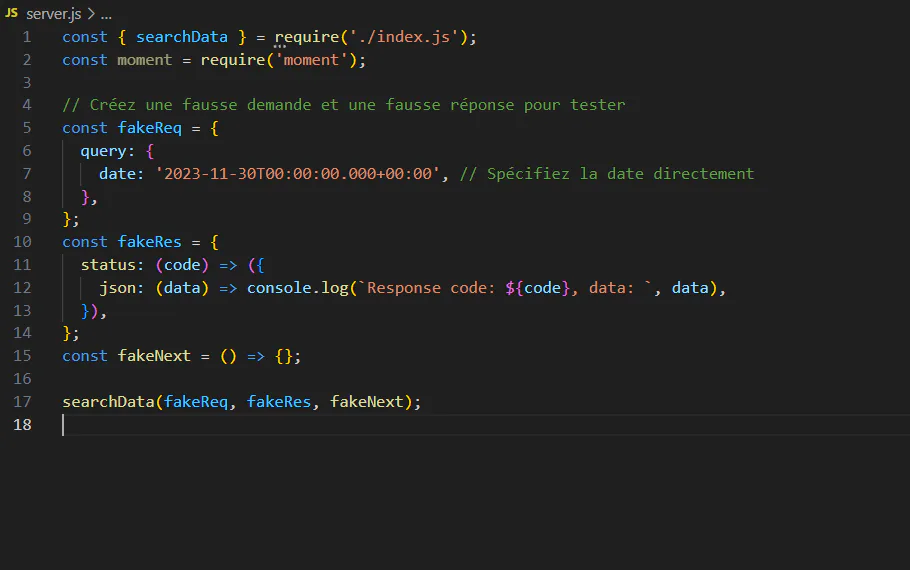This screenshot has width=910, height=570.
Task: Click the date string '2023-11-30T00:00:00.000+00:00'
Action: click(x=298, y=174)
